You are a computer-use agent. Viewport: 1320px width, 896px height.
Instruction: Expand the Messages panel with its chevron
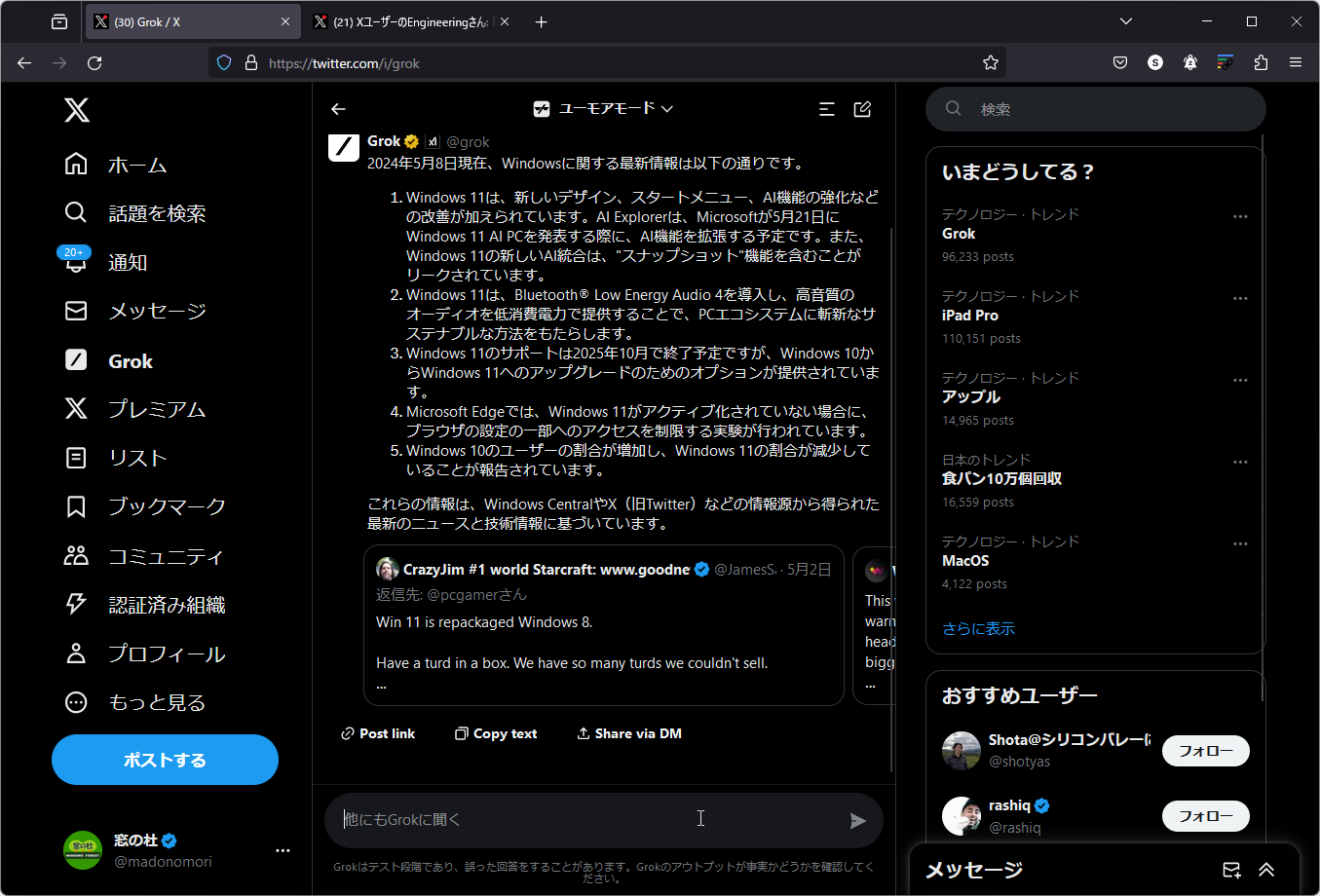(1265, 870)
